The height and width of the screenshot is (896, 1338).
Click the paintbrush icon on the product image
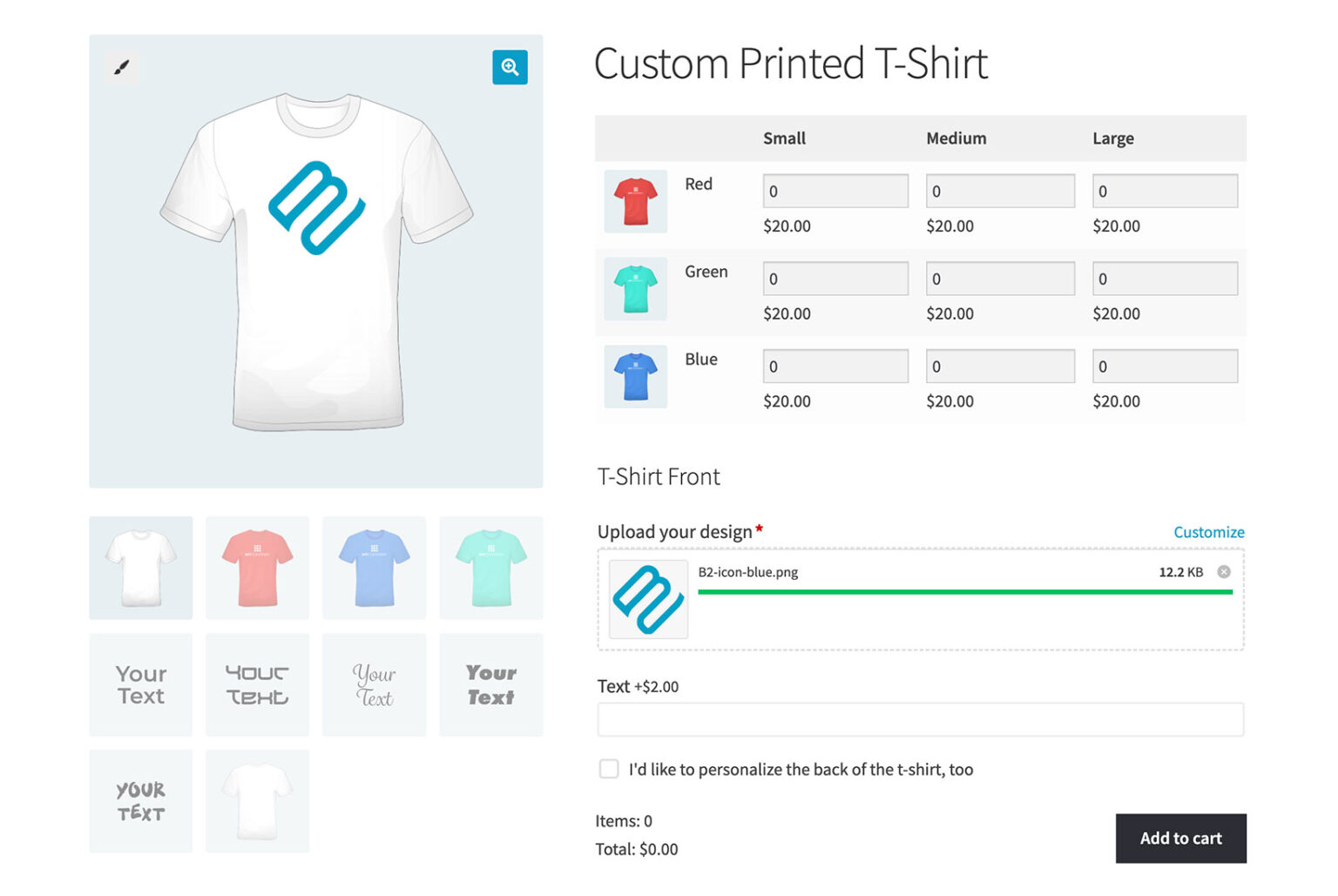point(122,67)
